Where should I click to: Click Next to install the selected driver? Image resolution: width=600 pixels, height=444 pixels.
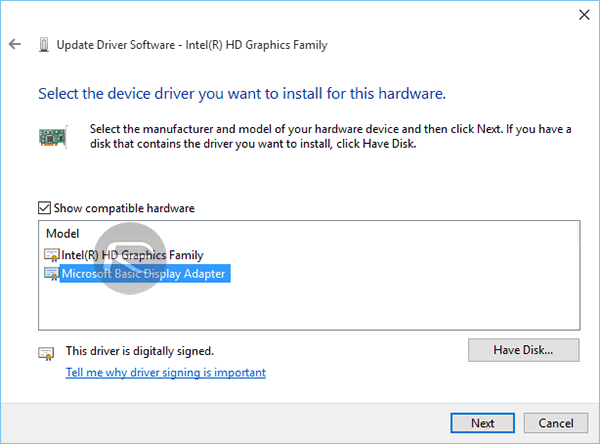point(482,423)
